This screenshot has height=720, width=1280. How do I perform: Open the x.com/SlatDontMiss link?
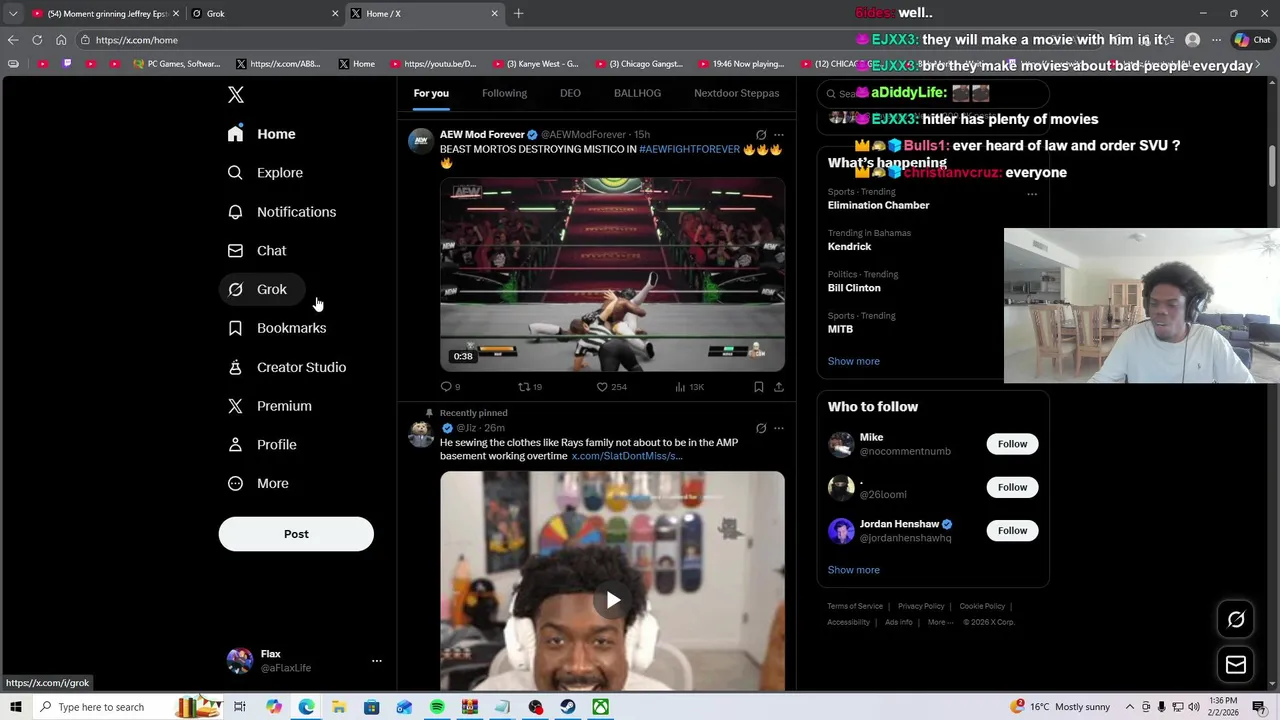click(x=627, y=456)
